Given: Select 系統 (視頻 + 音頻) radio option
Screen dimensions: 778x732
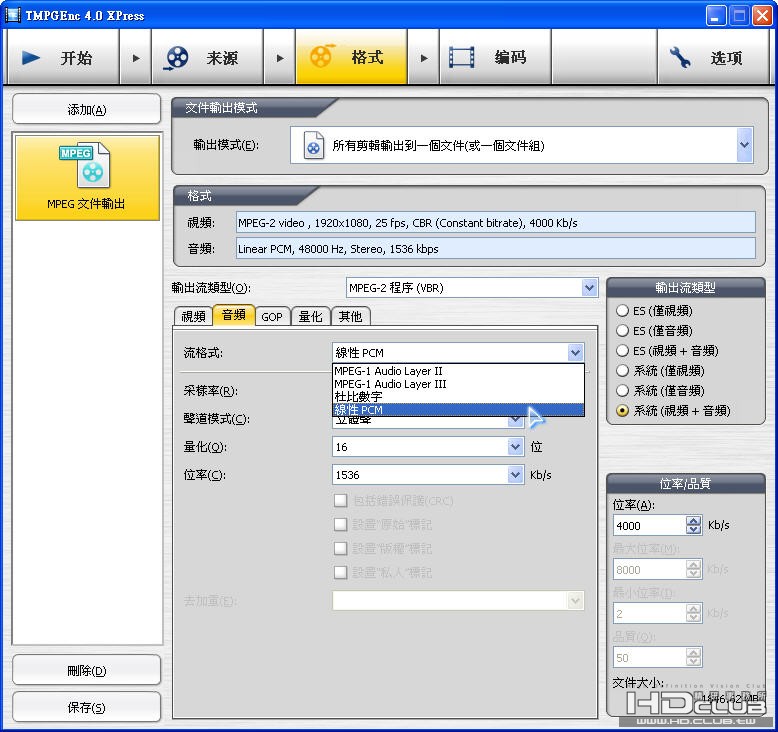Looking at the screenshot, I should [622, 410].
